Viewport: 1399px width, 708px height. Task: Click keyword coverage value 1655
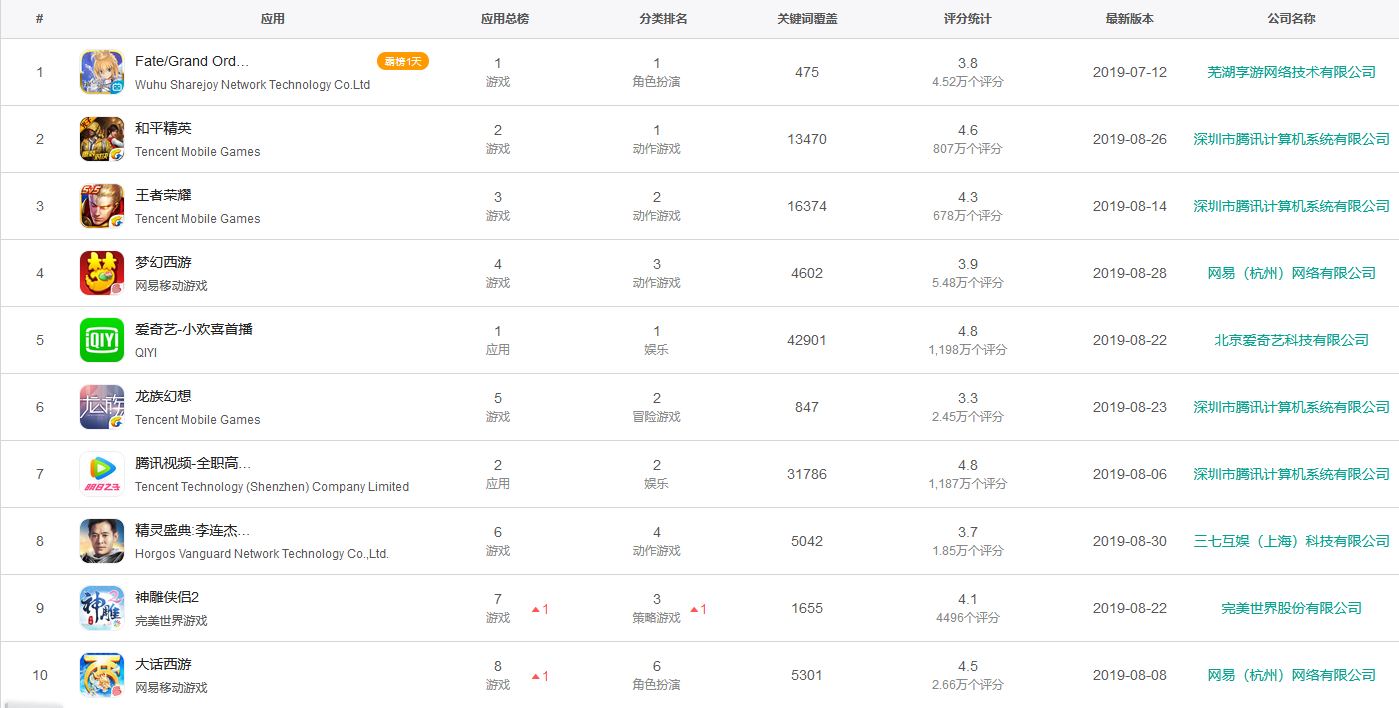(x=807, y=608)
